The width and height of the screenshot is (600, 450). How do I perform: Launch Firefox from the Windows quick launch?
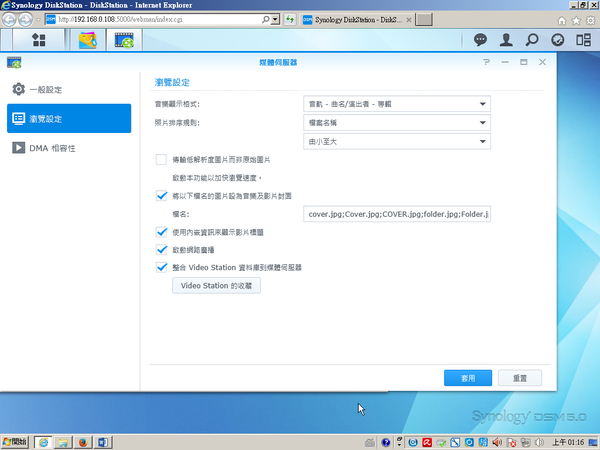83,441
